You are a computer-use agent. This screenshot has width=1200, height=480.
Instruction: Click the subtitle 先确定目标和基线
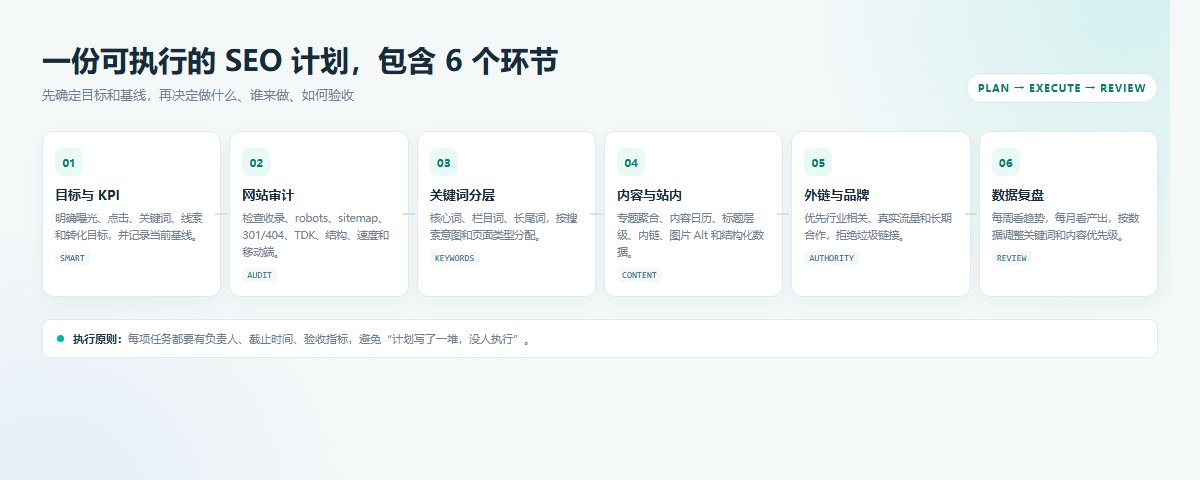pos(198,96)
